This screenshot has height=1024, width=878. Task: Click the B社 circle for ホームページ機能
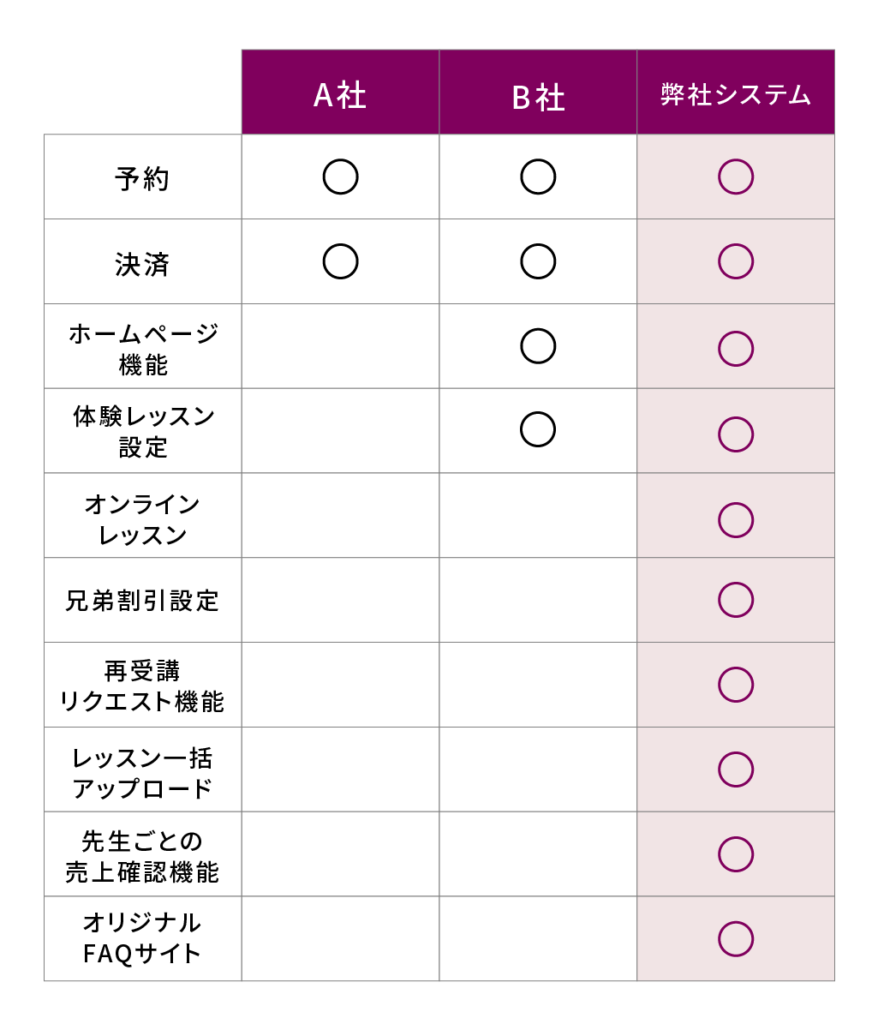pos(538,346)
